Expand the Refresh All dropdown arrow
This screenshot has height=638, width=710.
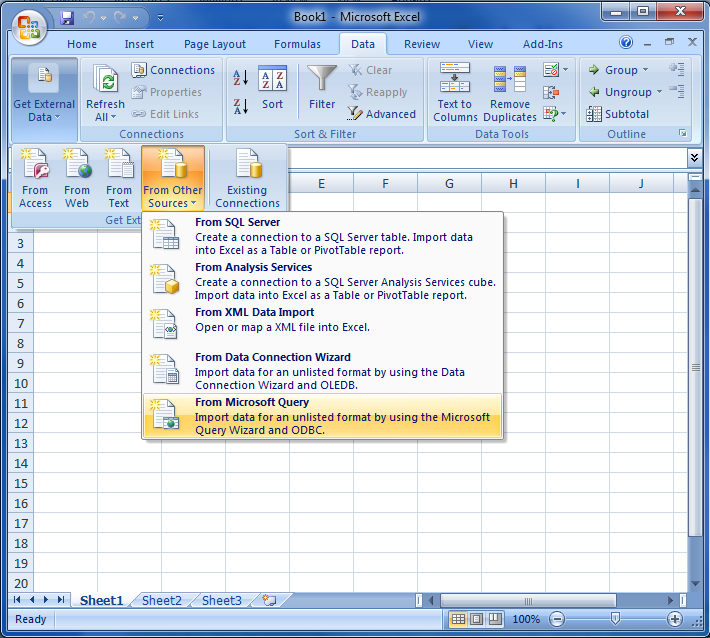[x=113, y=117]
